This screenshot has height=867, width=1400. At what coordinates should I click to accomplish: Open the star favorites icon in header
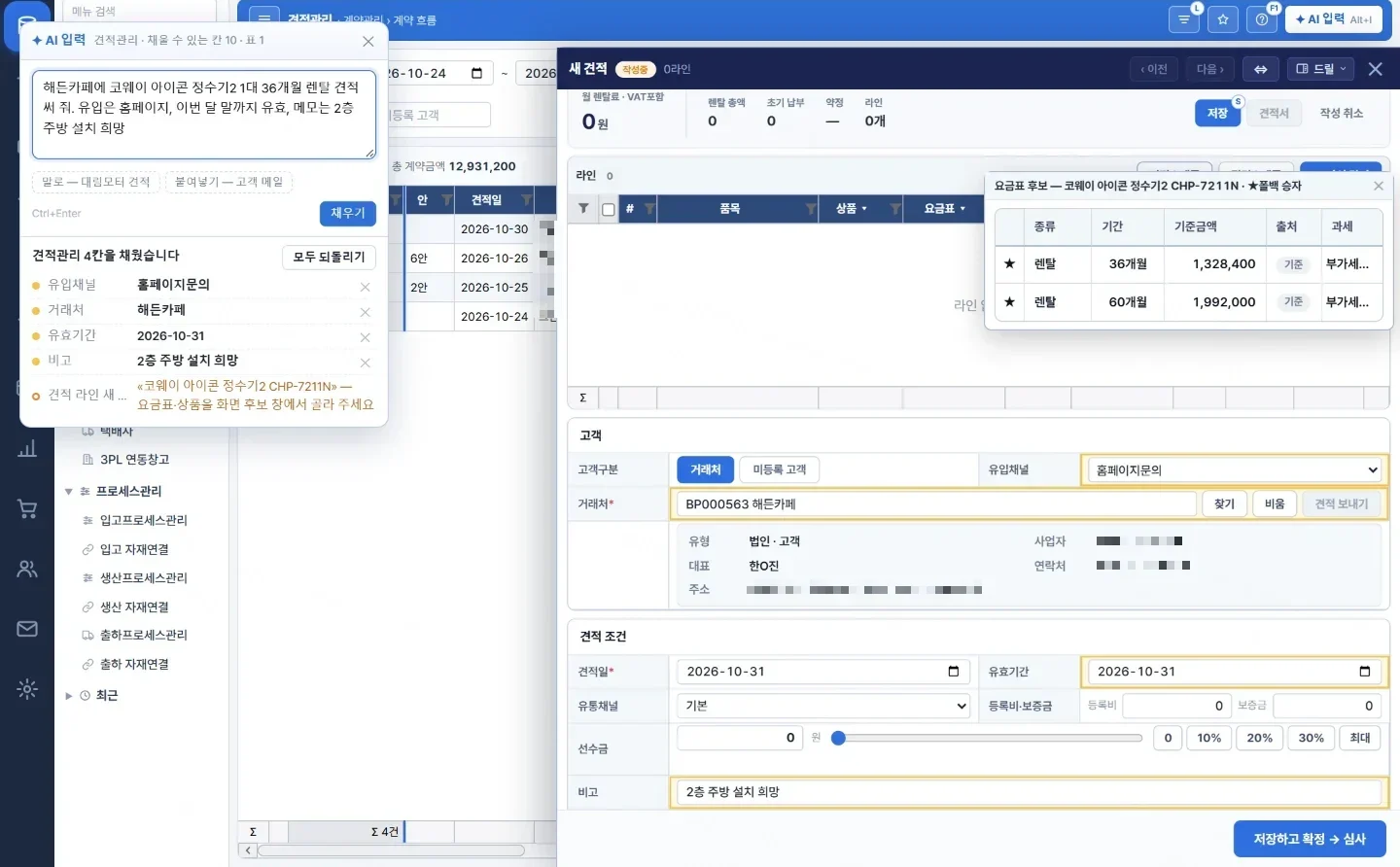coord(1223,19)
